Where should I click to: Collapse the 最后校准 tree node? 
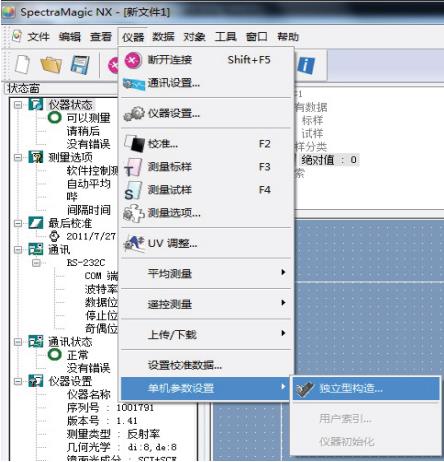pos(18,223)
